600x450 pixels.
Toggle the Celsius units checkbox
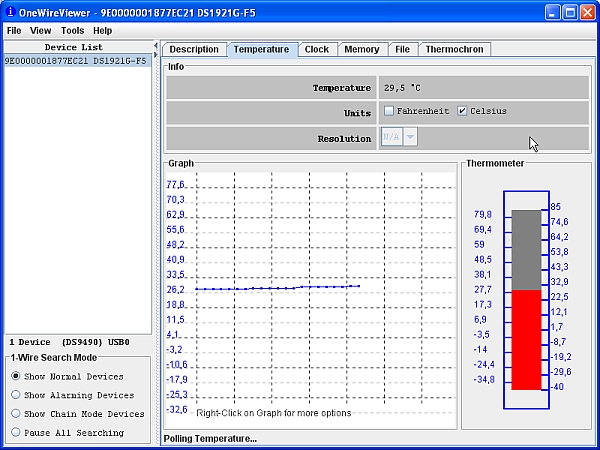(462, 111)
